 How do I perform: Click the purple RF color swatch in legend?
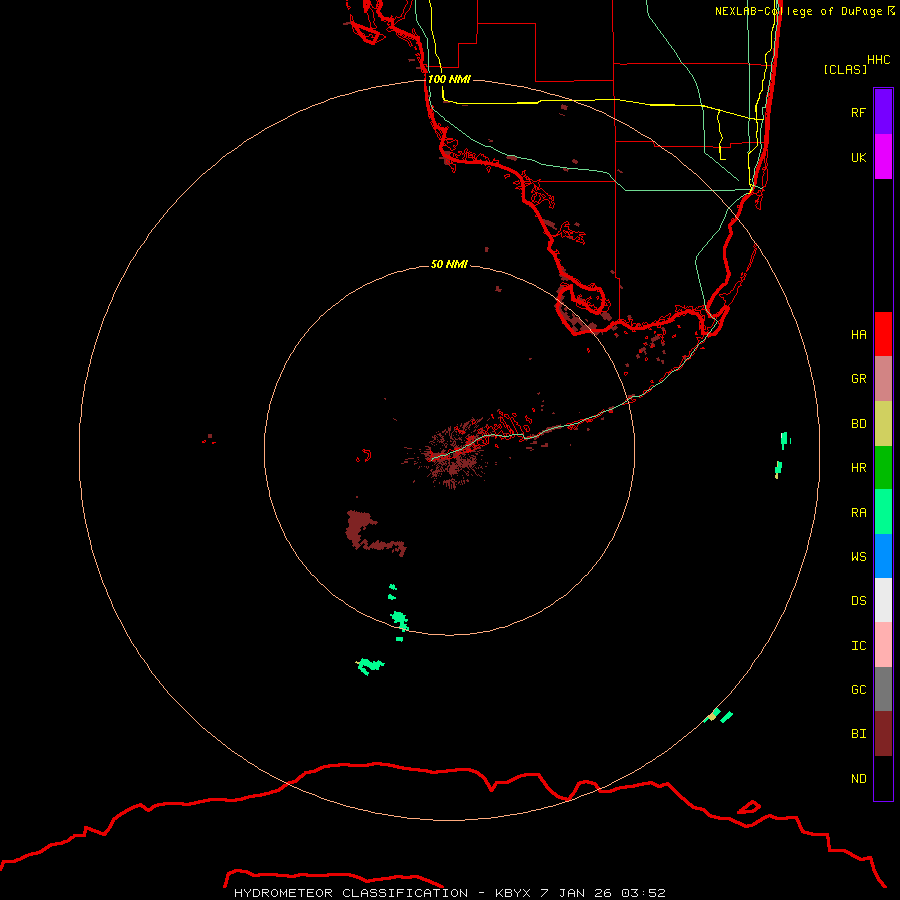coord(883,112)
